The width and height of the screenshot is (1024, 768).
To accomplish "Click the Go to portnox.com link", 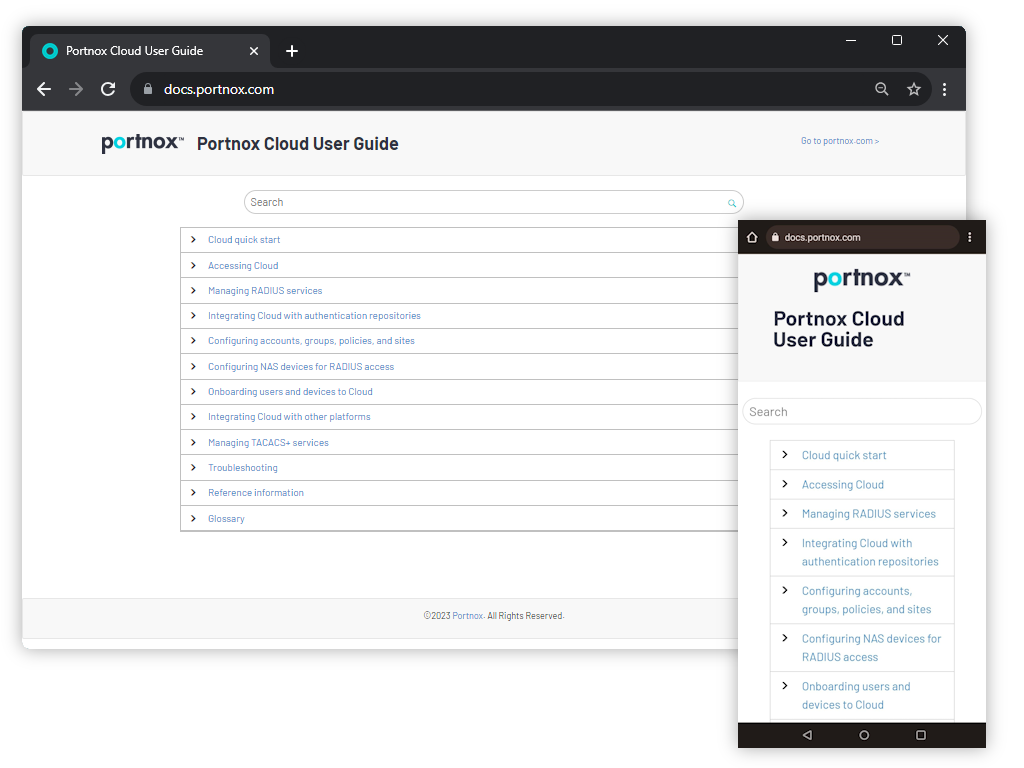I will point(840,141).
